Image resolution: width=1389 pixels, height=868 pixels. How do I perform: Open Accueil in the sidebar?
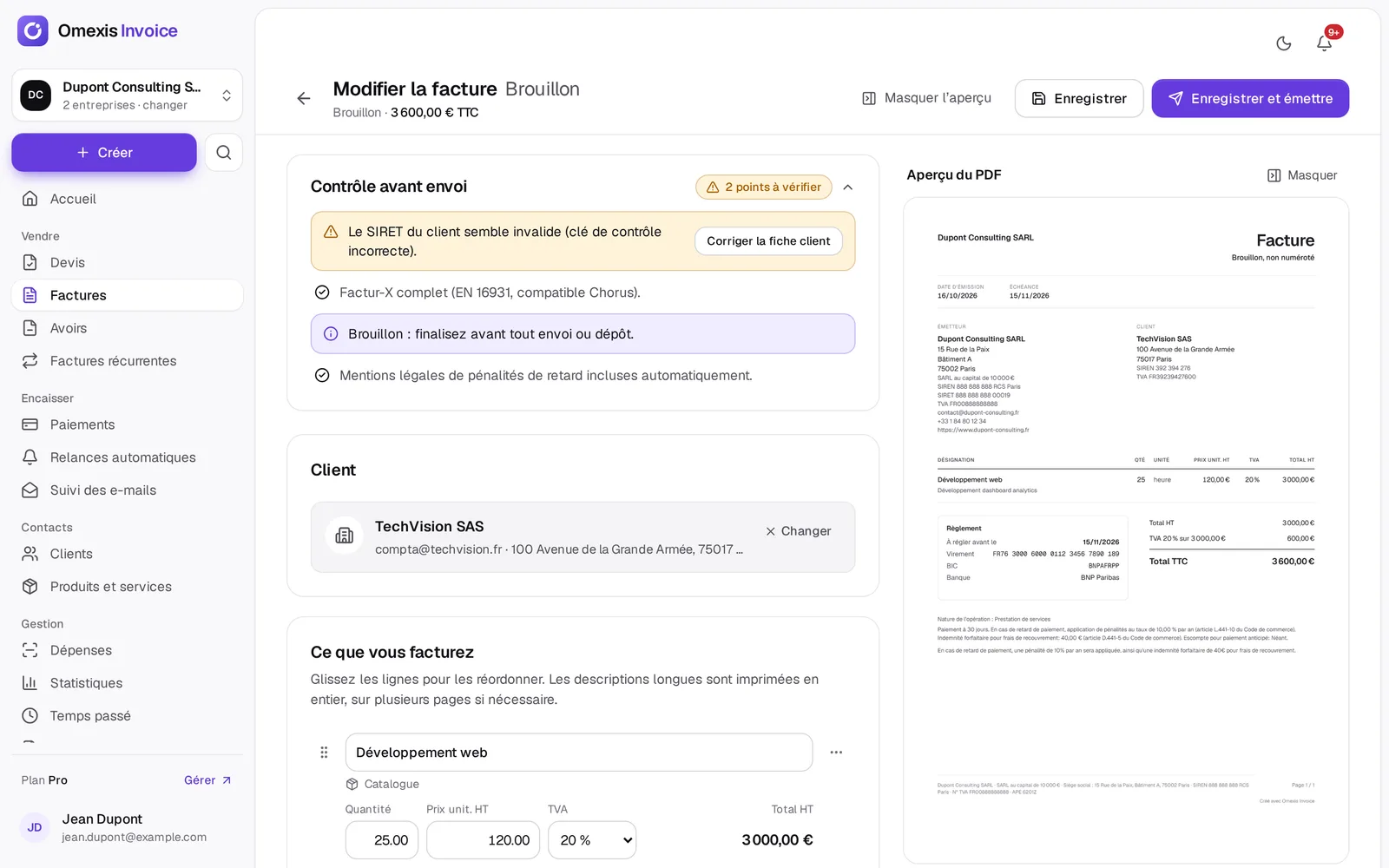127,199
